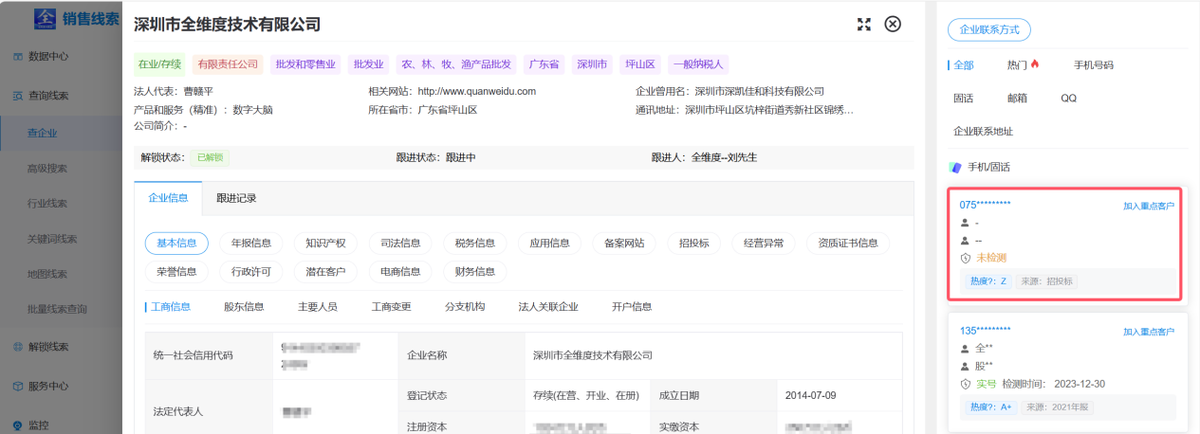Click the 手机/固话 section icon
Viewport: 1200px width, 434px height.
click(x=956, y=167)
